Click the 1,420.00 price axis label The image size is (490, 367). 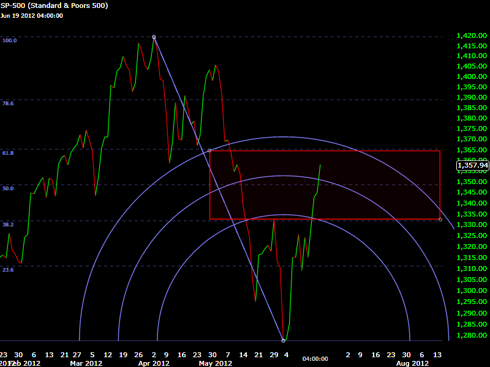[x=472, y=36]
